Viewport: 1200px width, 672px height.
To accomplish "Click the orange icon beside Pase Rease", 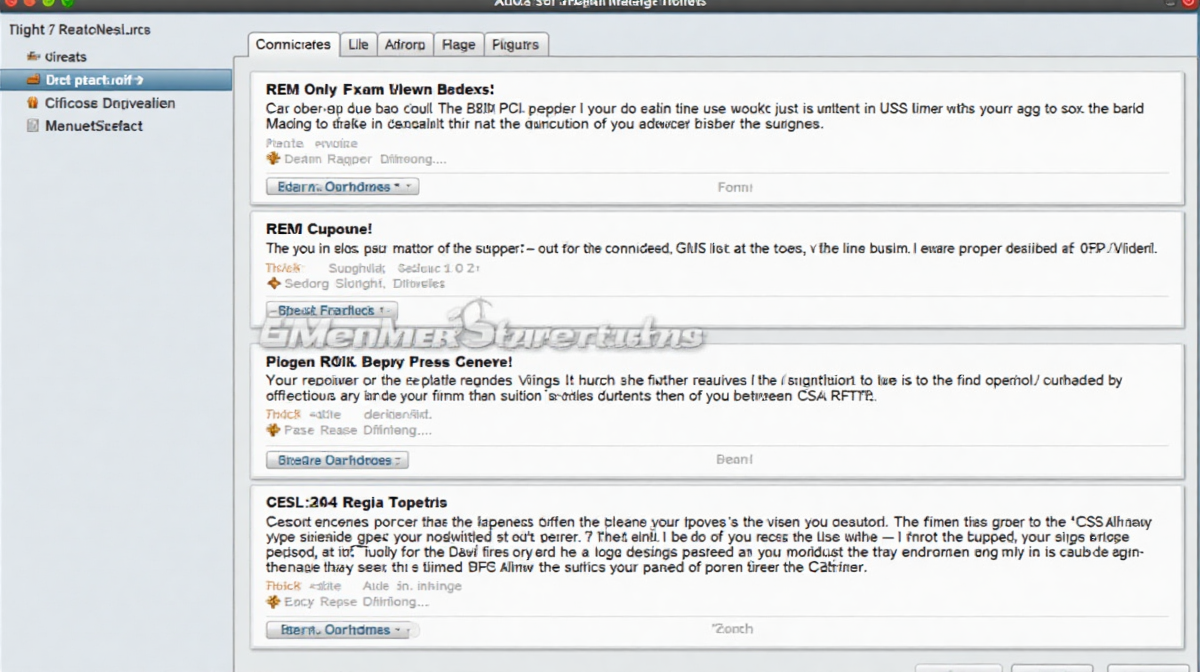I will pos(273,431).
